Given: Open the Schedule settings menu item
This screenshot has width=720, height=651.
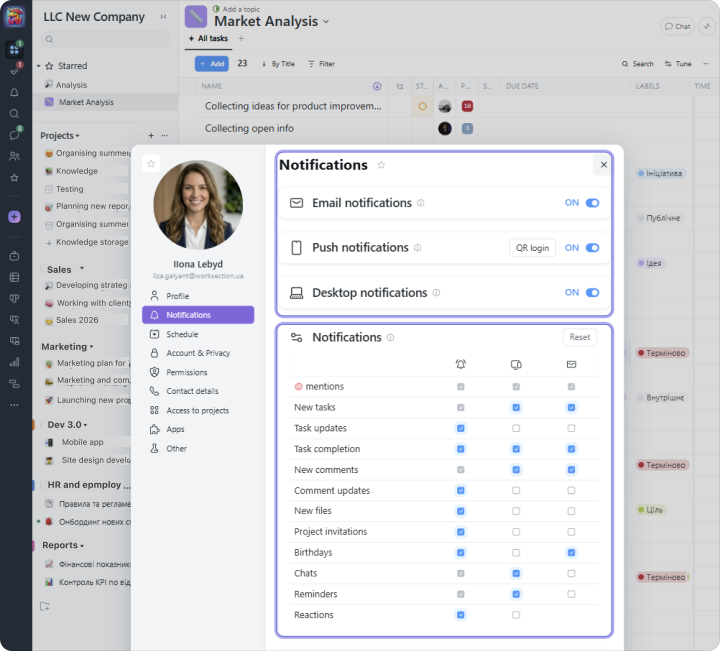Looking at the screenshot, I should coord(182,334).
